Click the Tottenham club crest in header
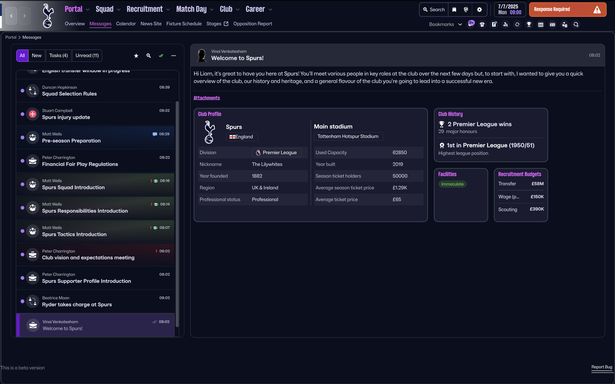This screenshot has width=615, height=384. [48, 16]
